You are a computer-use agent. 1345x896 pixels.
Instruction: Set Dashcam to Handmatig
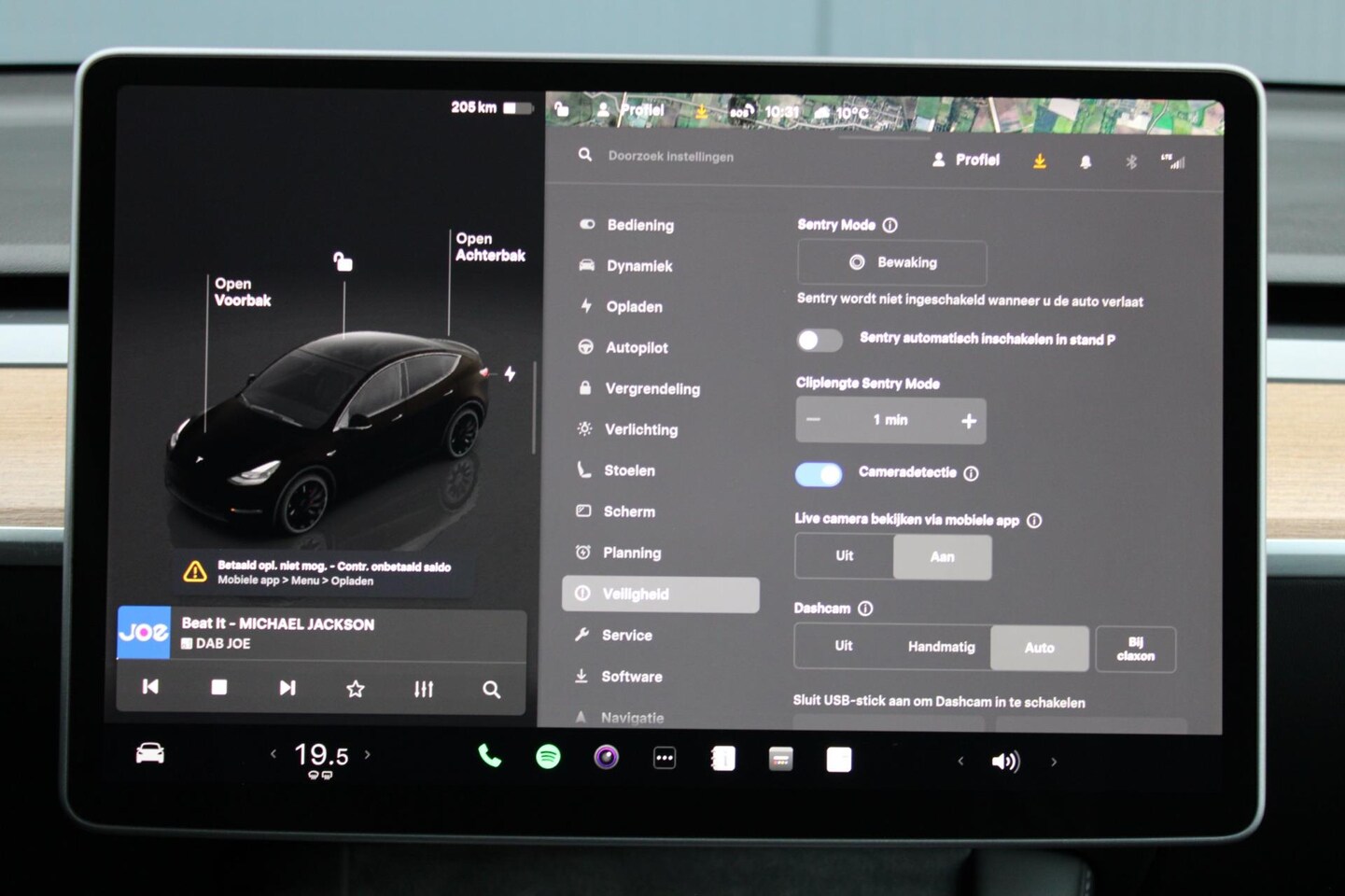941,647
